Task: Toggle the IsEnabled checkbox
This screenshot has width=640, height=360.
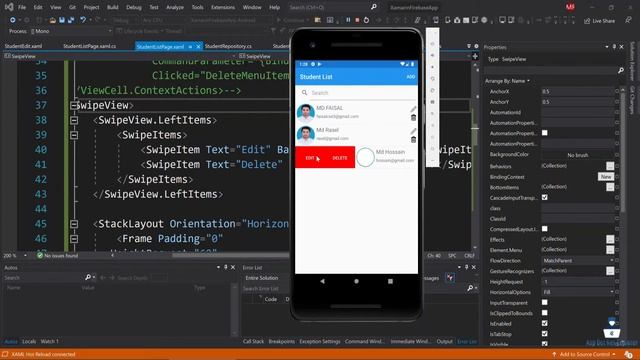Action: coord(544,323)
